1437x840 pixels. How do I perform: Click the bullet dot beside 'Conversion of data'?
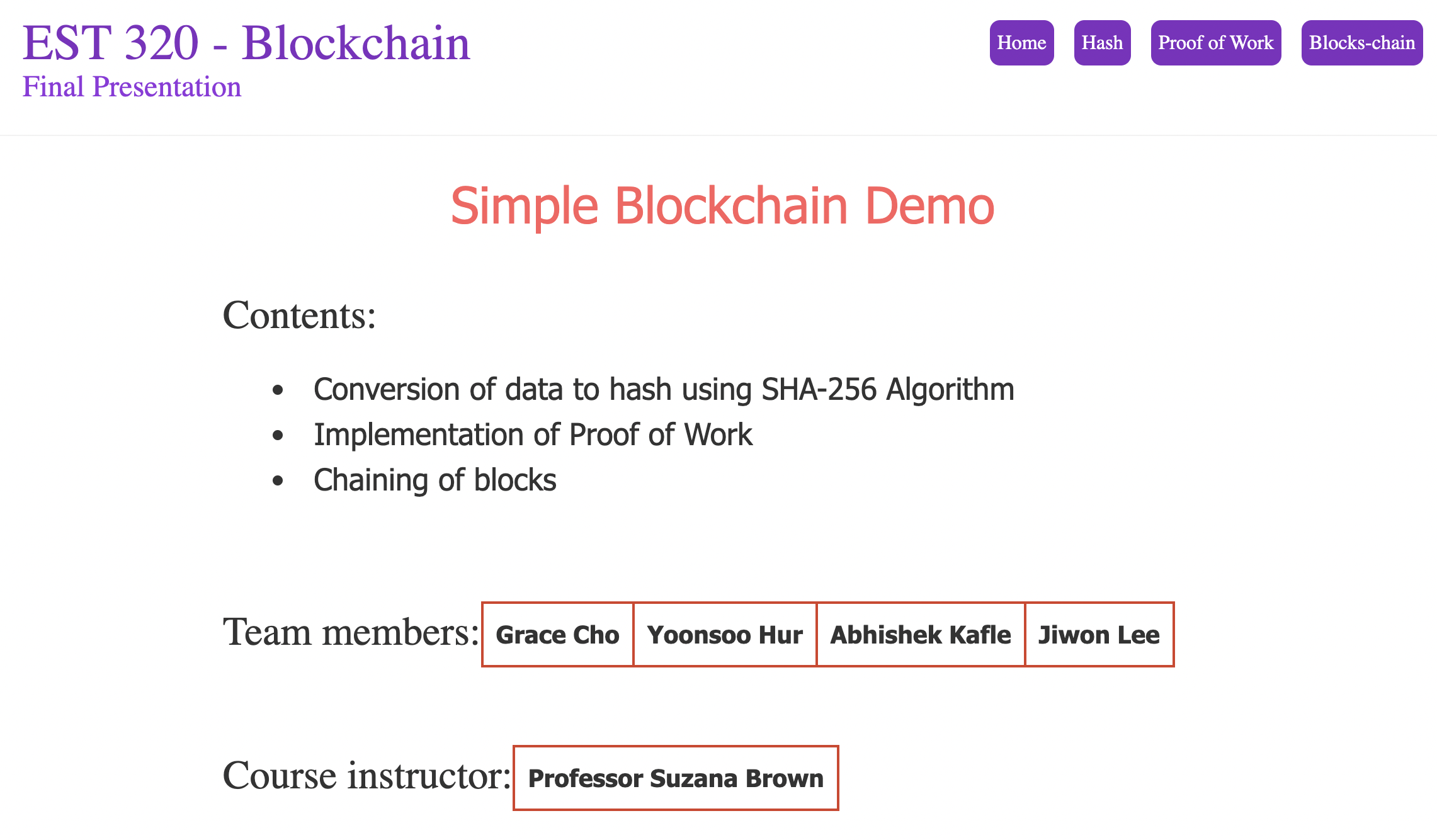[278, 390]
